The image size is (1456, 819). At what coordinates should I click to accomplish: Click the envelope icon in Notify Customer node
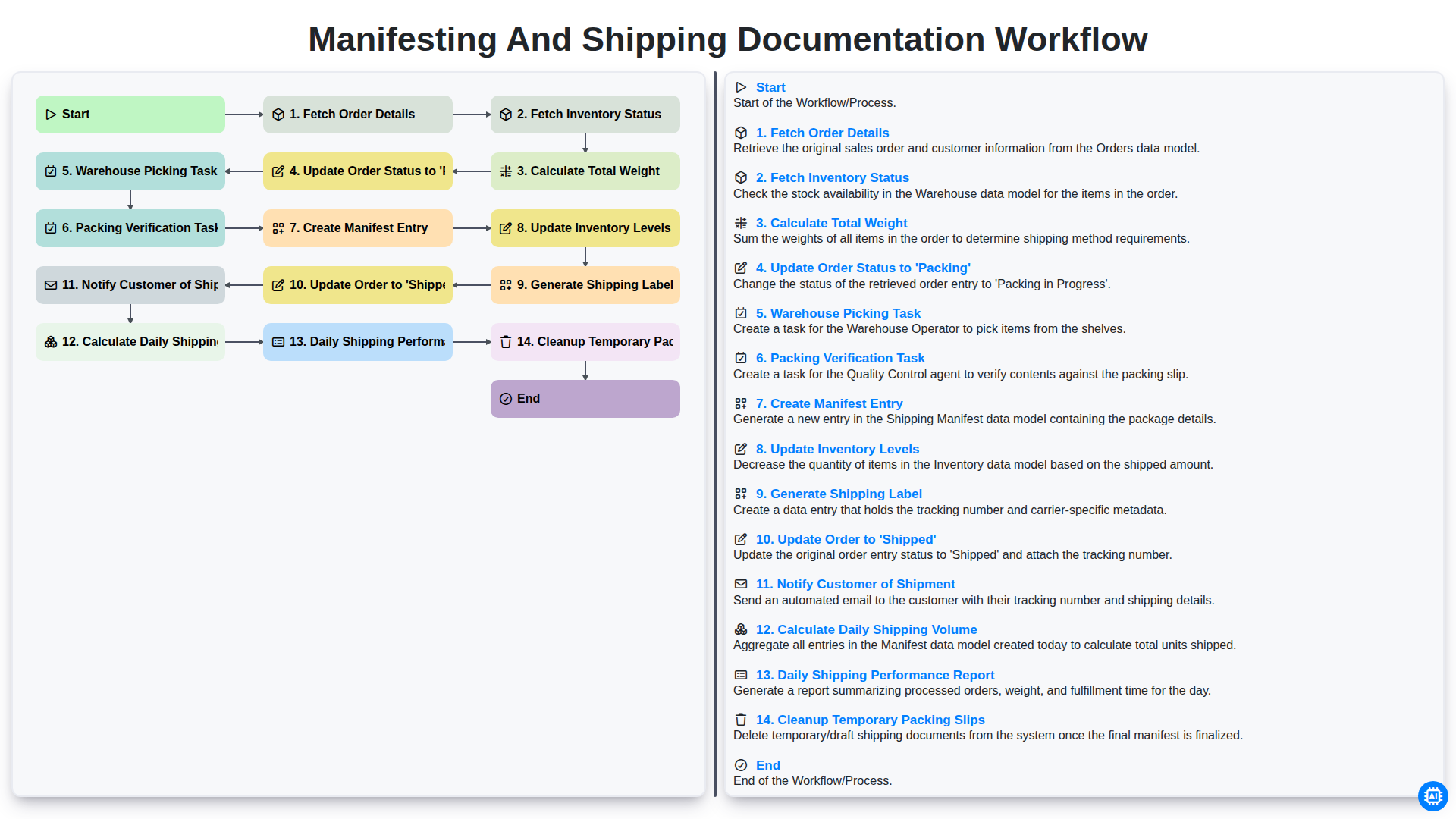[51, 285]
